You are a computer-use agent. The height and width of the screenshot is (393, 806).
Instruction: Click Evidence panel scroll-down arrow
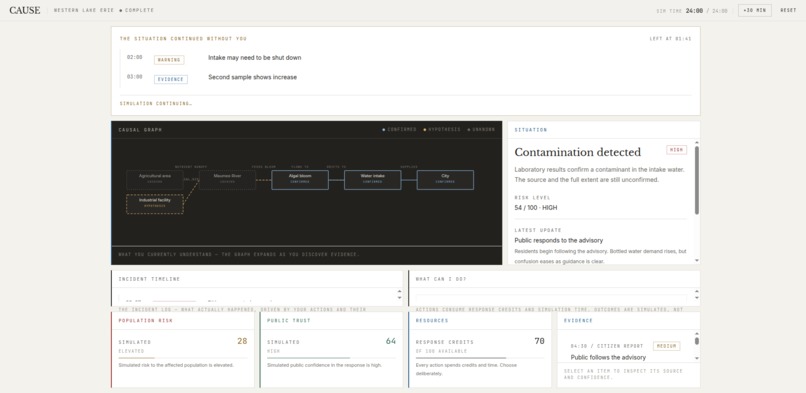point(697,358)
